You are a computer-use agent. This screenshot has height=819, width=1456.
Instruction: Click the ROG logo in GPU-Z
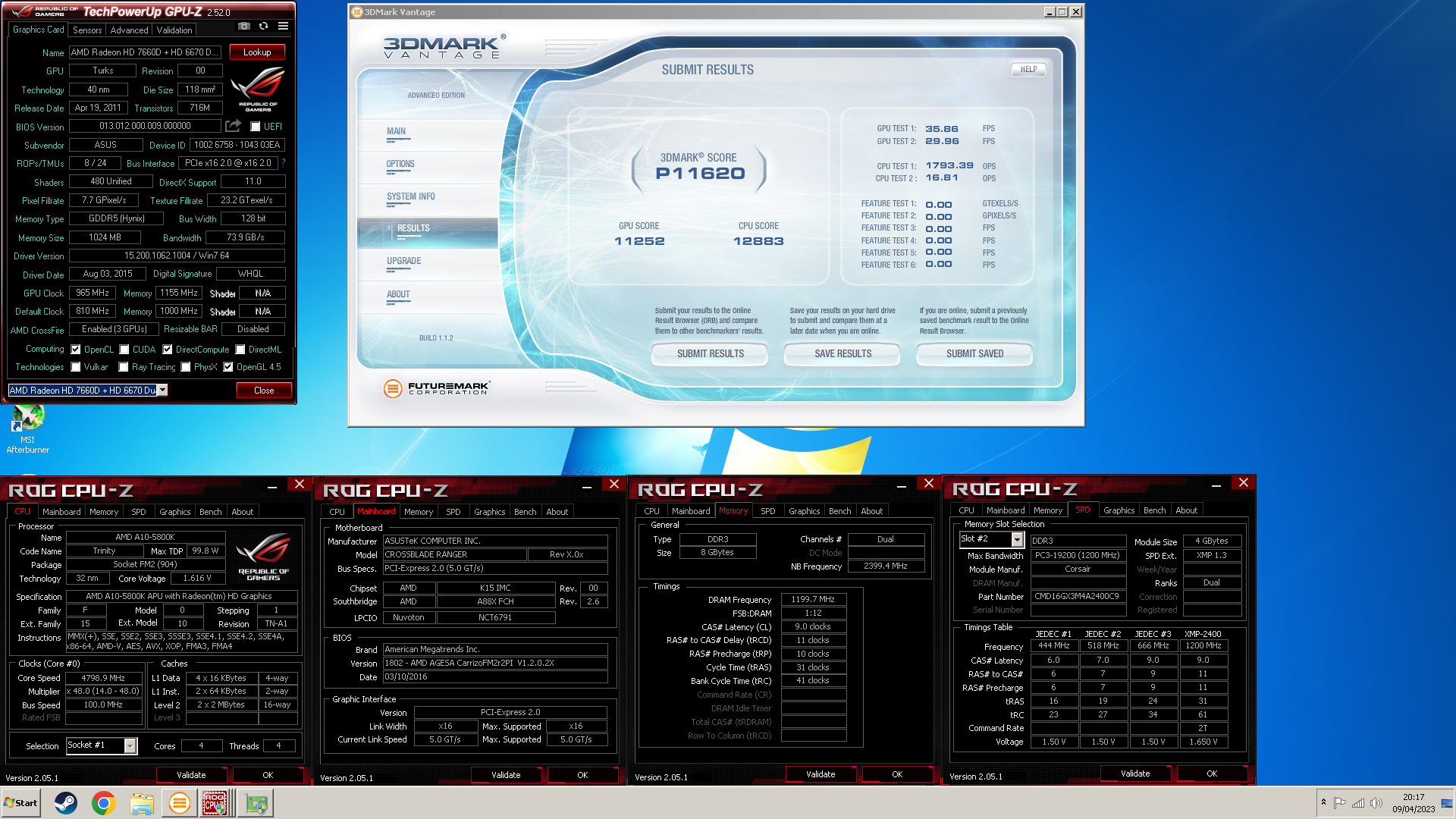tap(258, 89)
